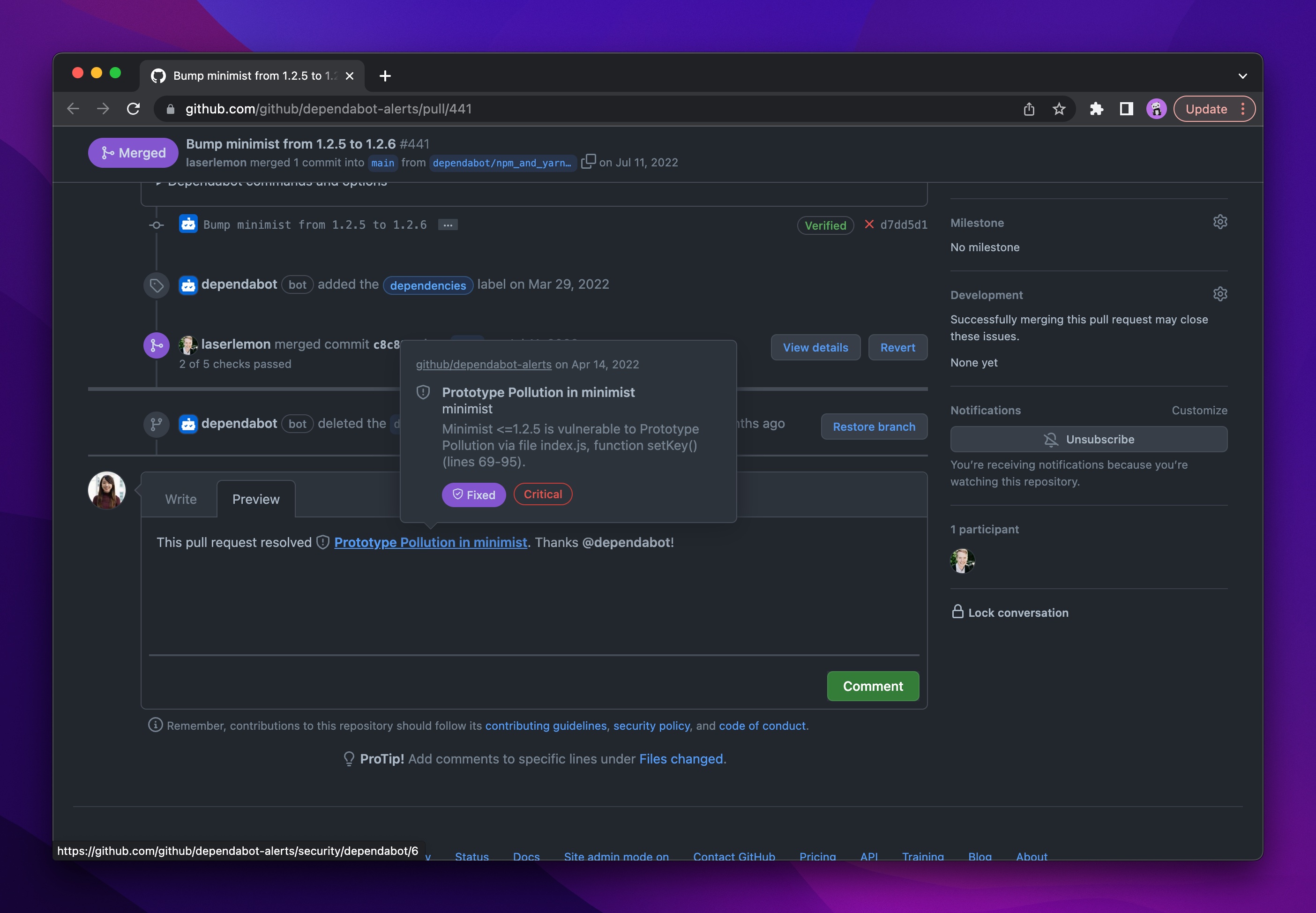The image size is (1316, 913).
Task: Copy the dependabot/npm_and_yarn branch name
Action: coord(588,162)
